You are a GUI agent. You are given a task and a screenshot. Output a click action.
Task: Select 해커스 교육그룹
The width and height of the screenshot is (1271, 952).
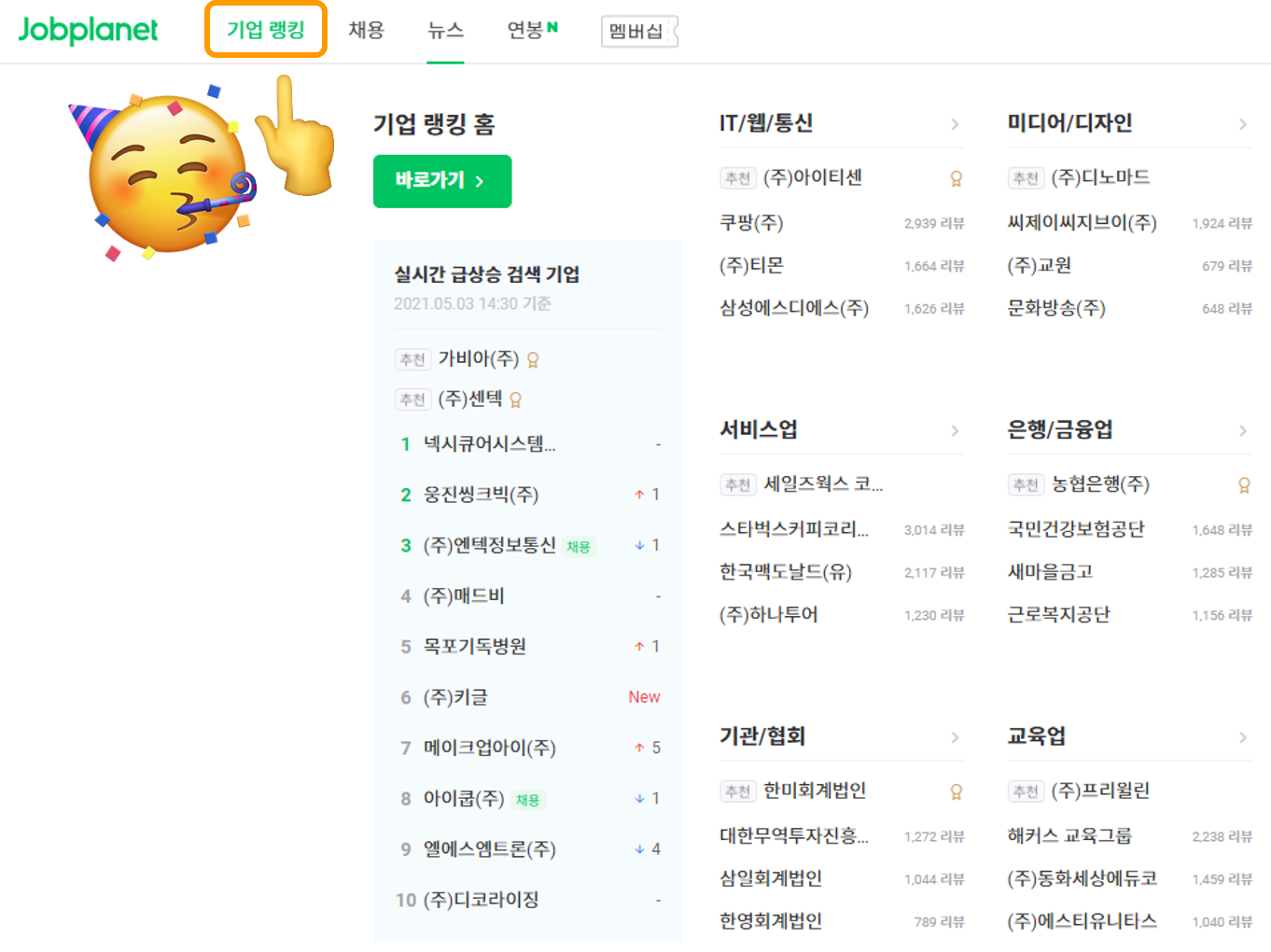coord(1069,836)
